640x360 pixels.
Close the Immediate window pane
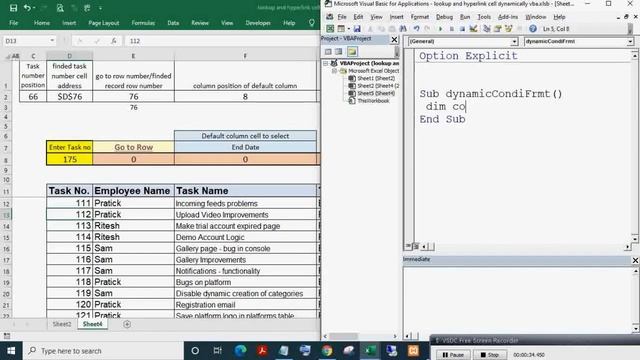635,260
